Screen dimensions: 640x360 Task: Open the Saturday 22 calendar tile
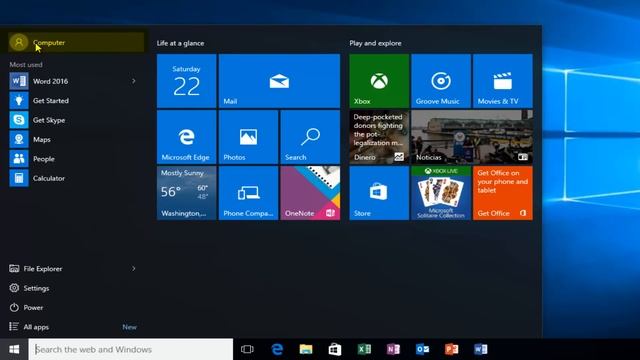coord(187,81)
